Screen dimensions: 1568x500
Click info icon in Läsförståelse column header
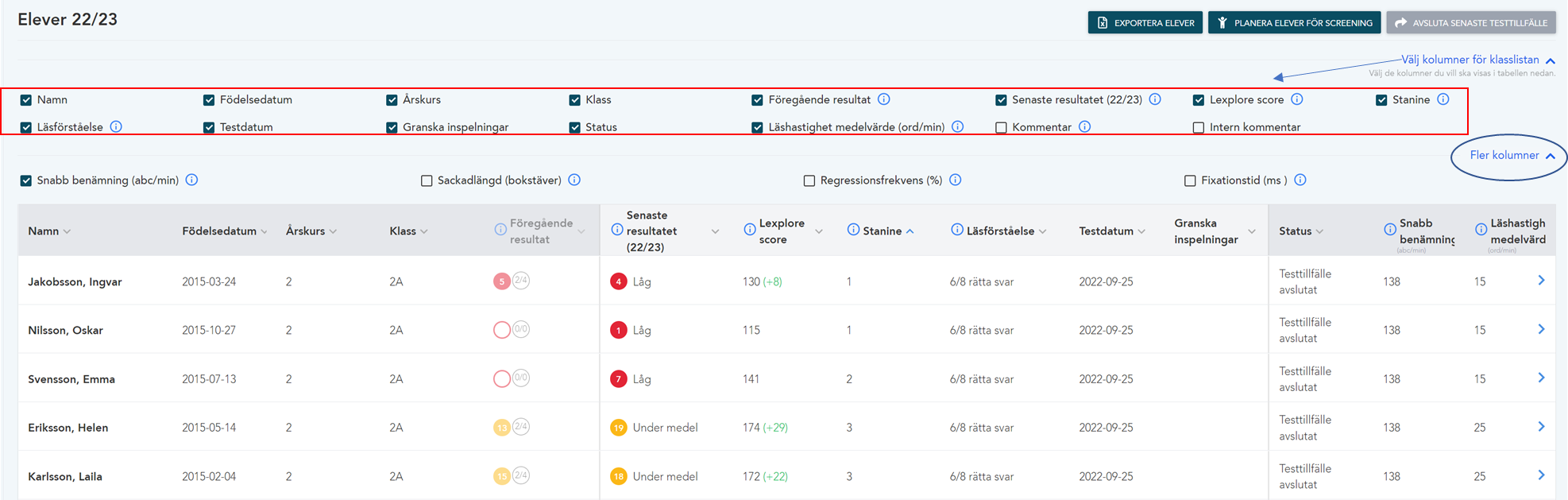(957, 230)
